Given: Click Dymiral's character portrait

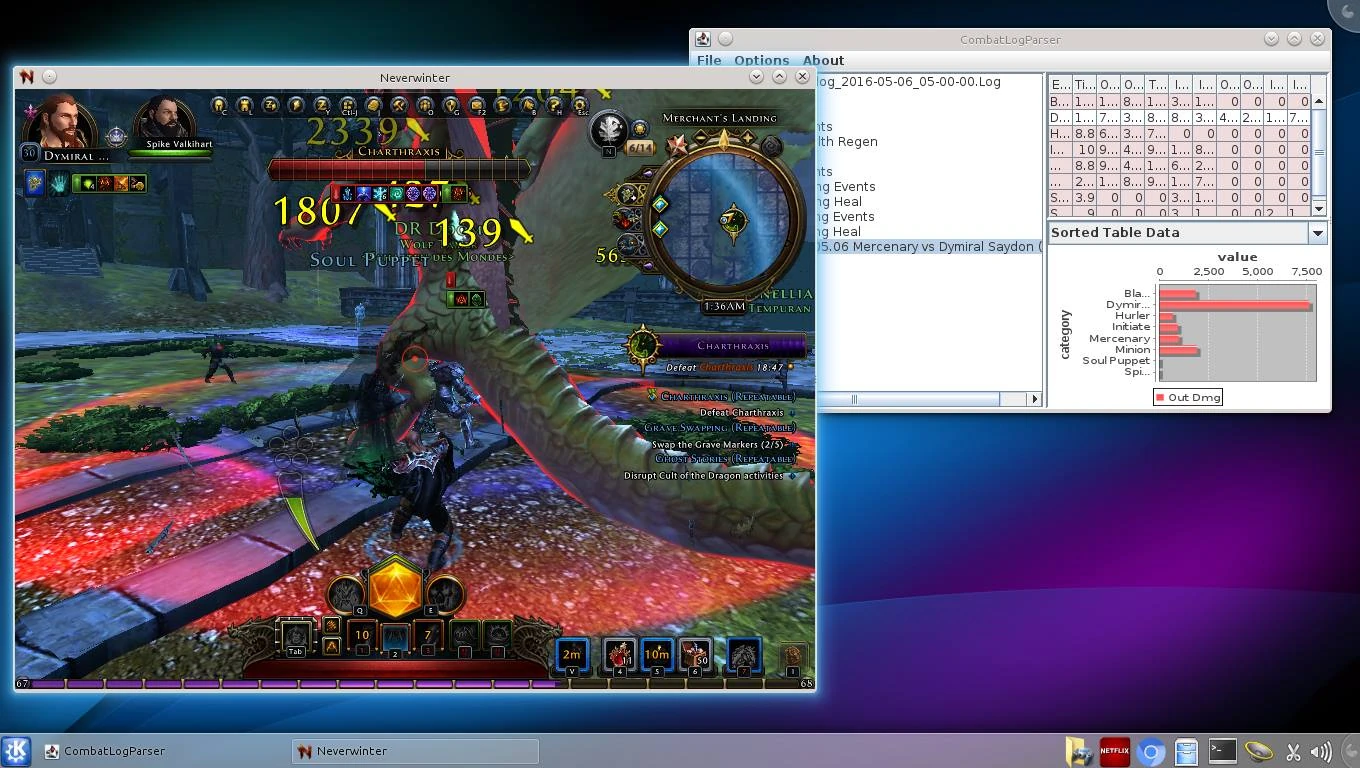Looking at the screenshot, I should pos(62,122).
